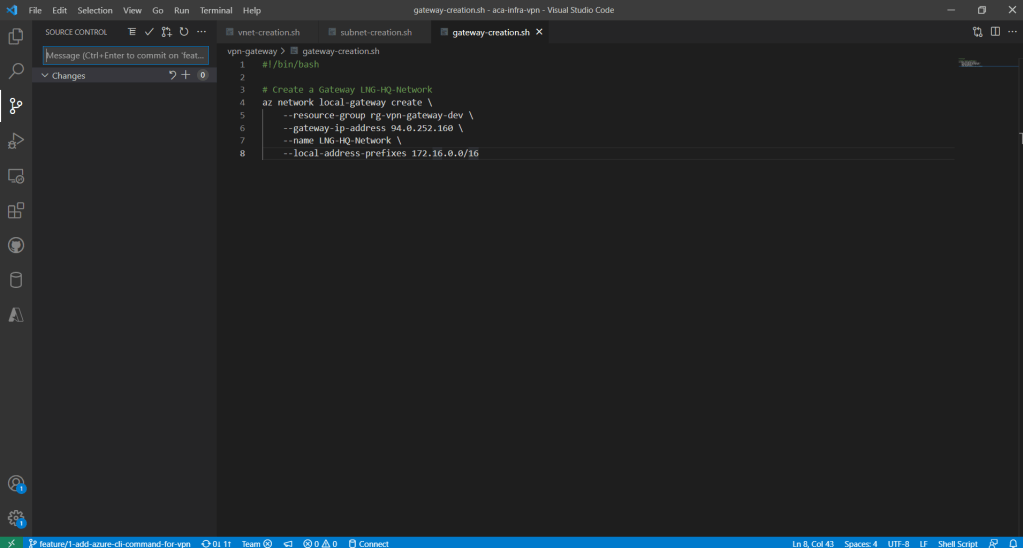This screenshot has width=1023, height=548.
Task: Toggle Source Control tree view layout
Action: (x=132, y=32)
